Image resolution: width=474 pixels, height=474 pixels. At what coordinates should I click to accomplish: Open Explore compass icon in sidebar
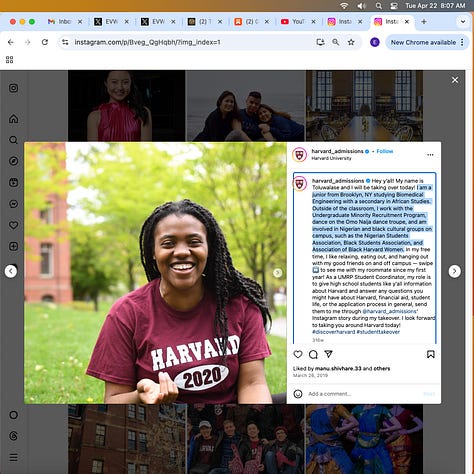[13, 161]
